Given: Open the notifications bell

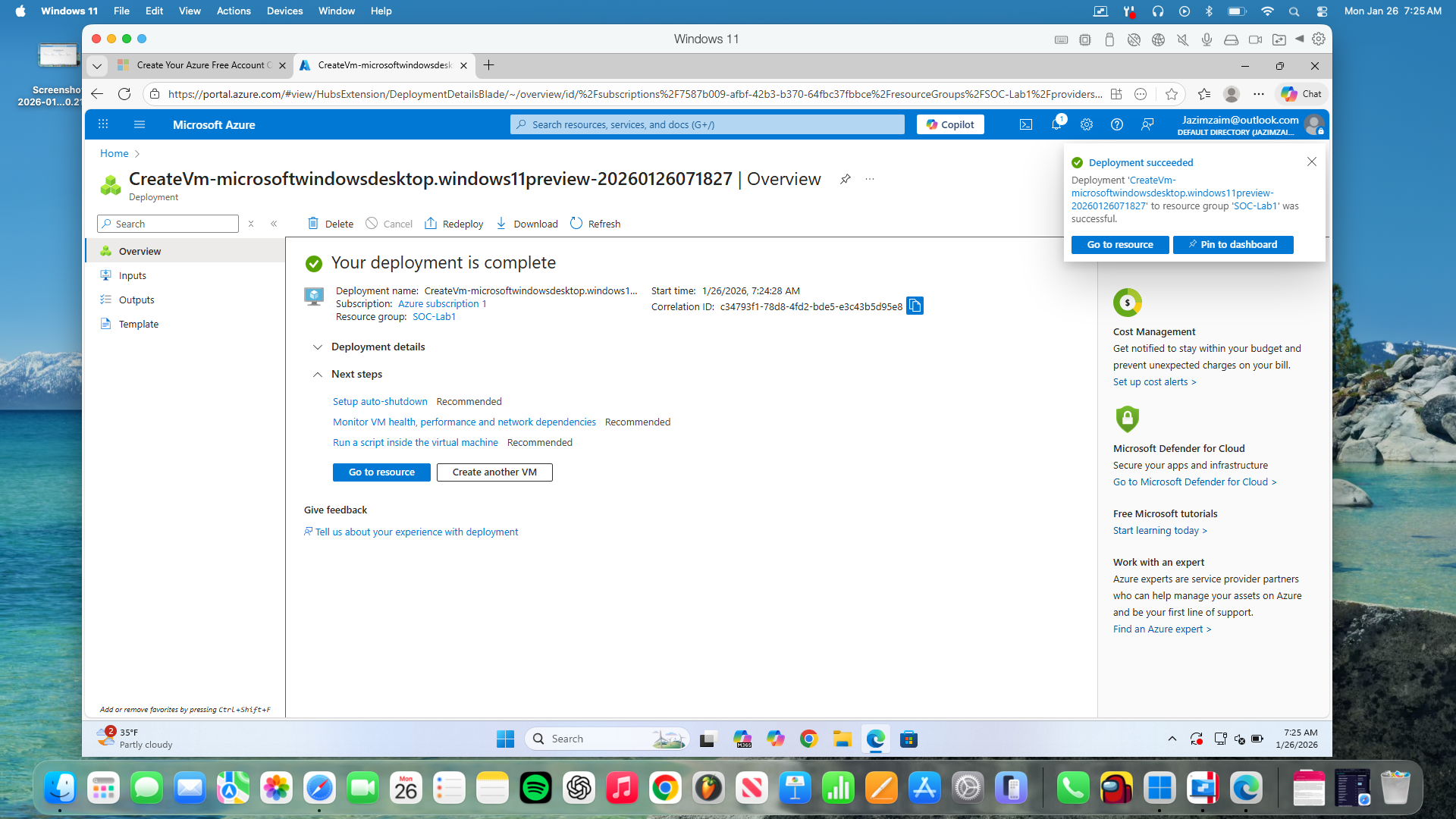Looking at the screenshot, I should (x=1056, y=124).
